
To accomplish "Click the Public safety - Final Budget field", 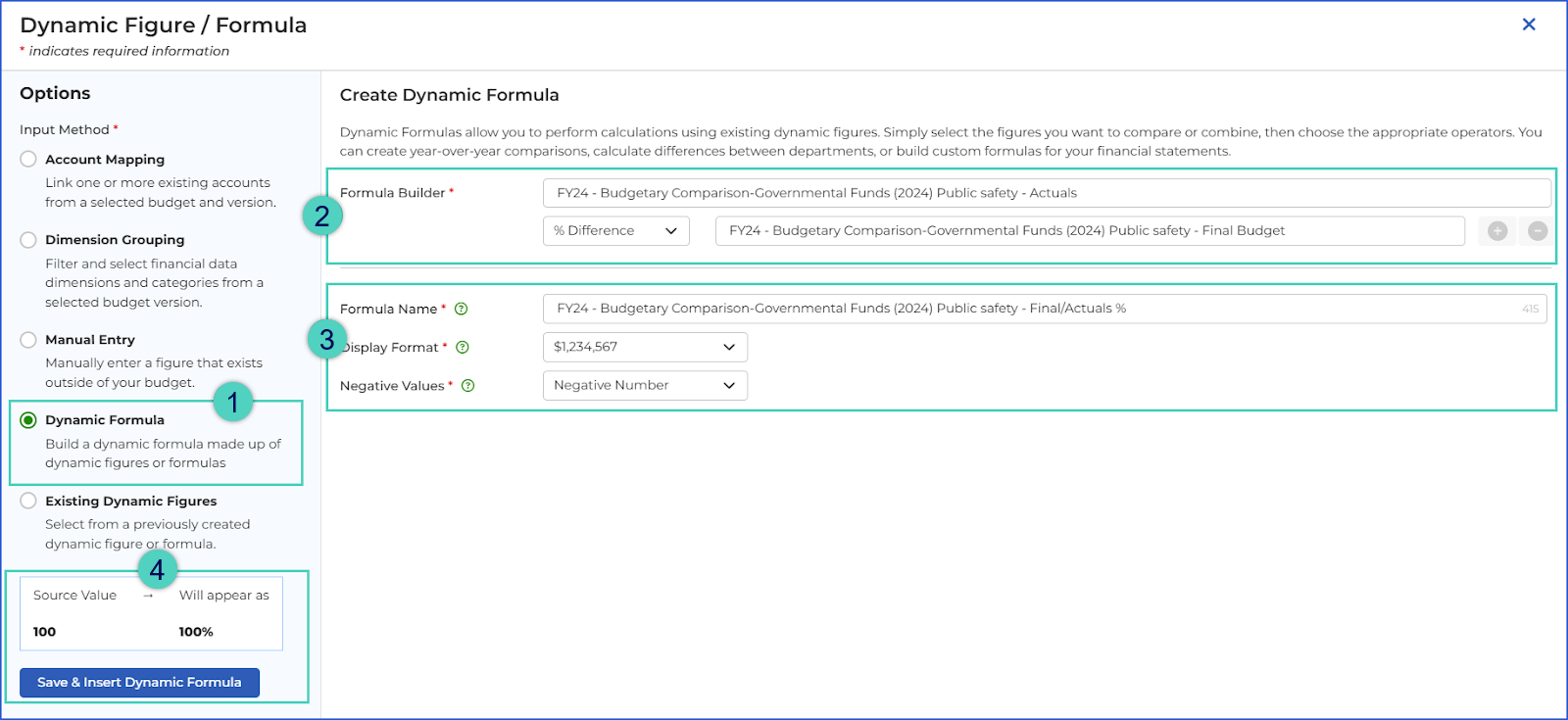I will [1090, 231].
